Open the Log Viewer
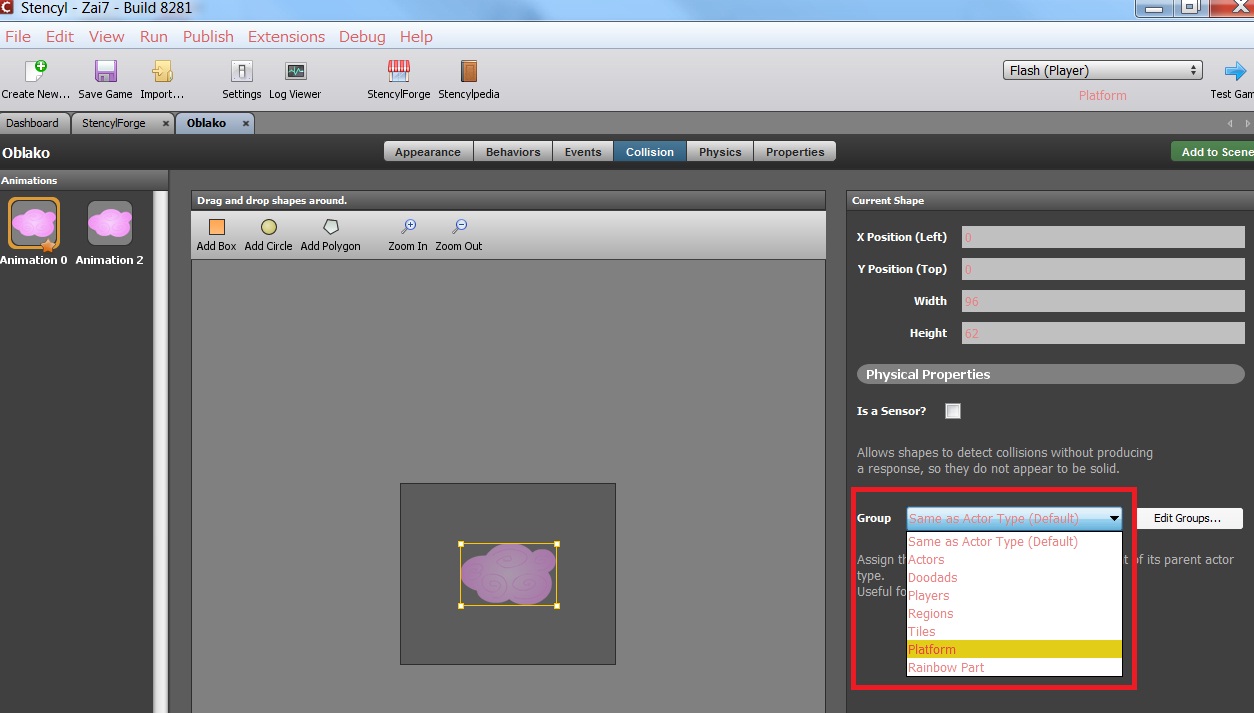This screenshot has width=1254, height=713. point(295,73)
